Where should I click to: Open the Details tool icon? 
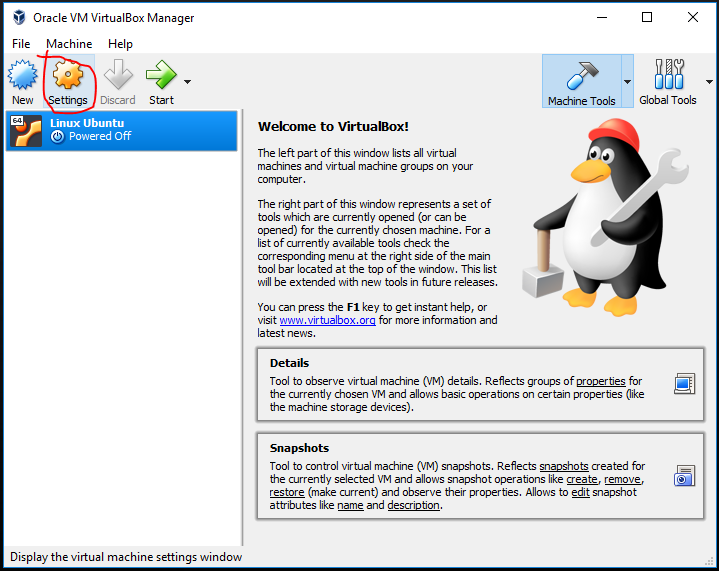pos(685,384)
